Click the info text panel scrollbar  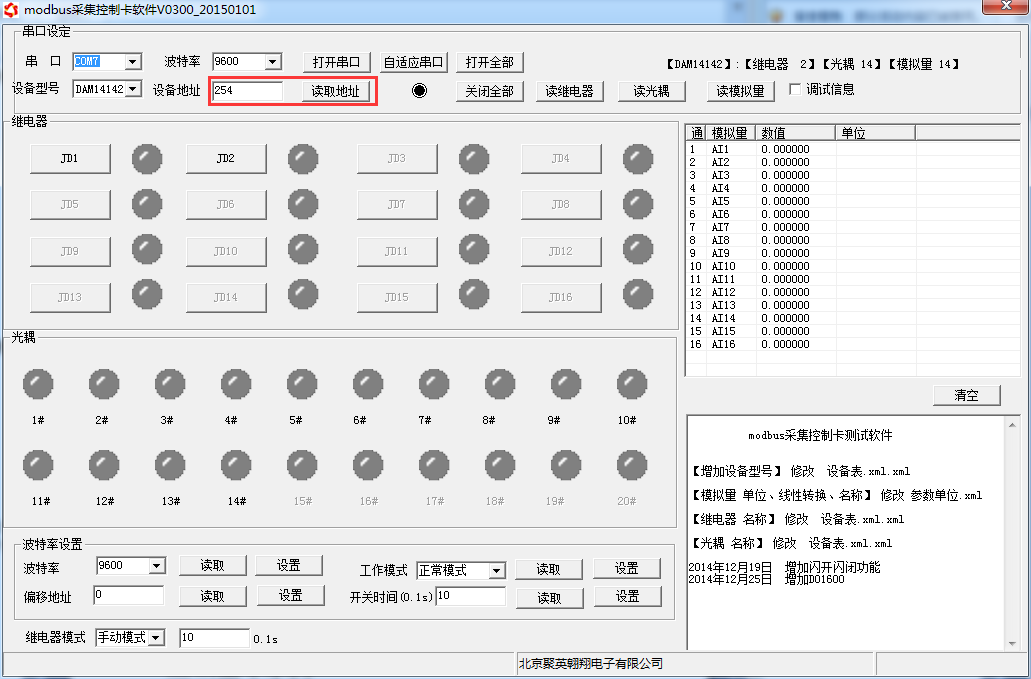tap(1012, 530)
